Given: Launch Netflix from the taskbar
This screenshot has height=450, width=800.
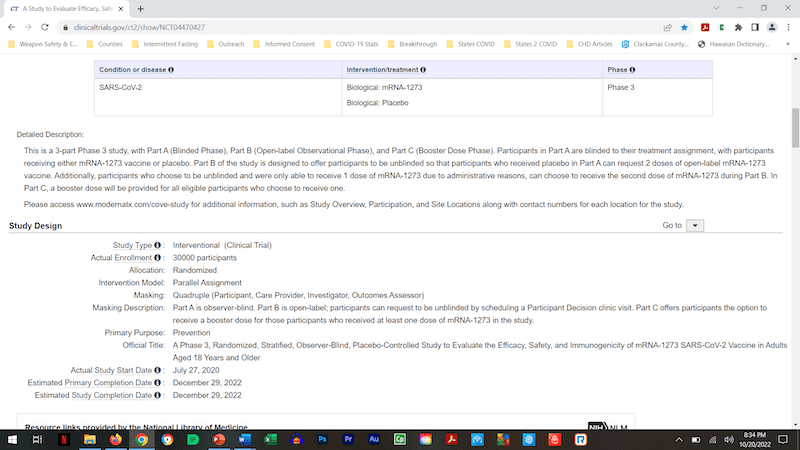Looking at the screenshot, I should point(64,440).
